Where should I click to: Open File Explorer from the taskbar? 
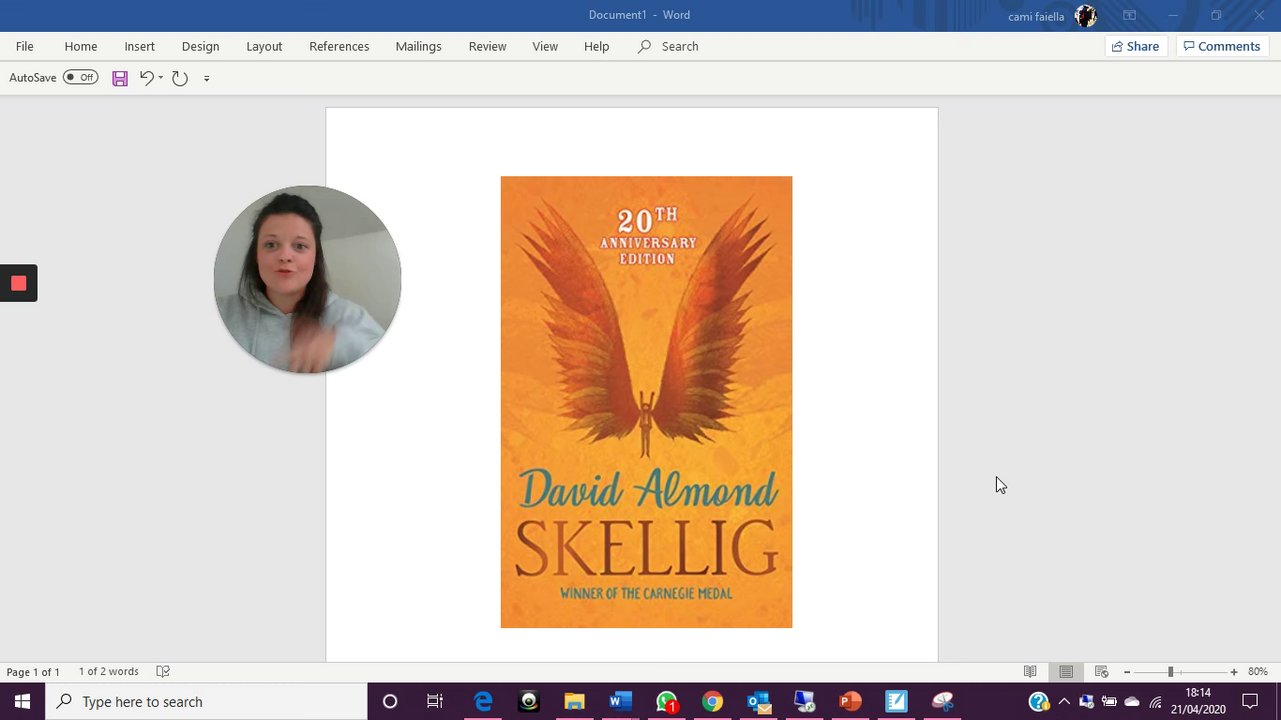574,701
